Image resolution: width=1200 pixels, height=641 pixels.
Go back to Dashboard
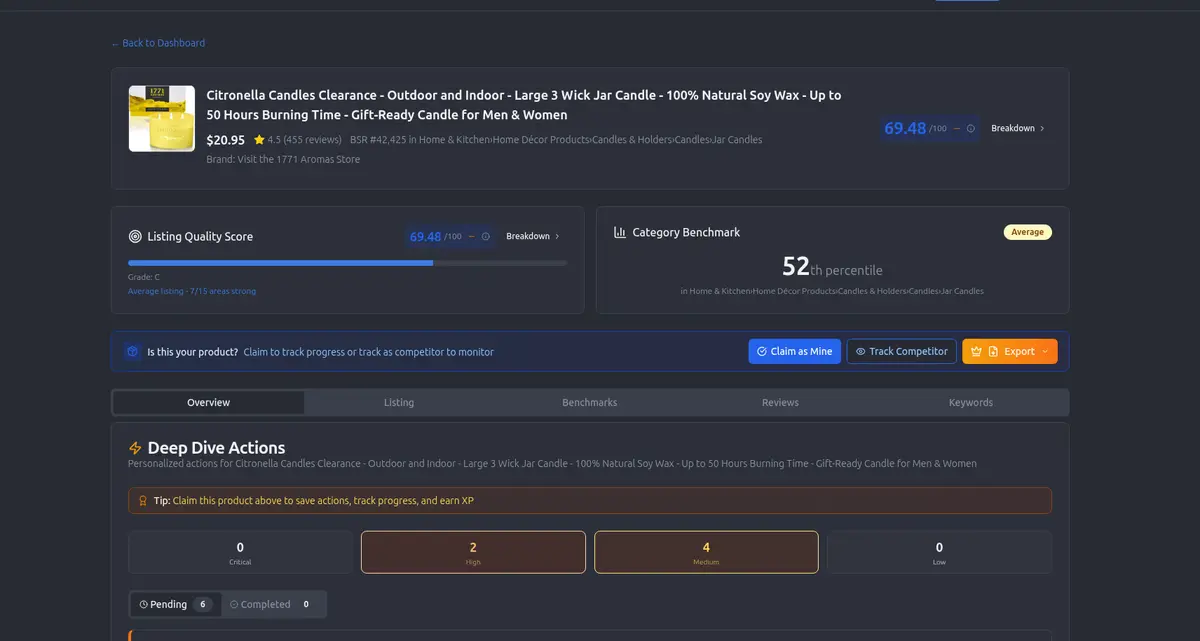(158, 43)
